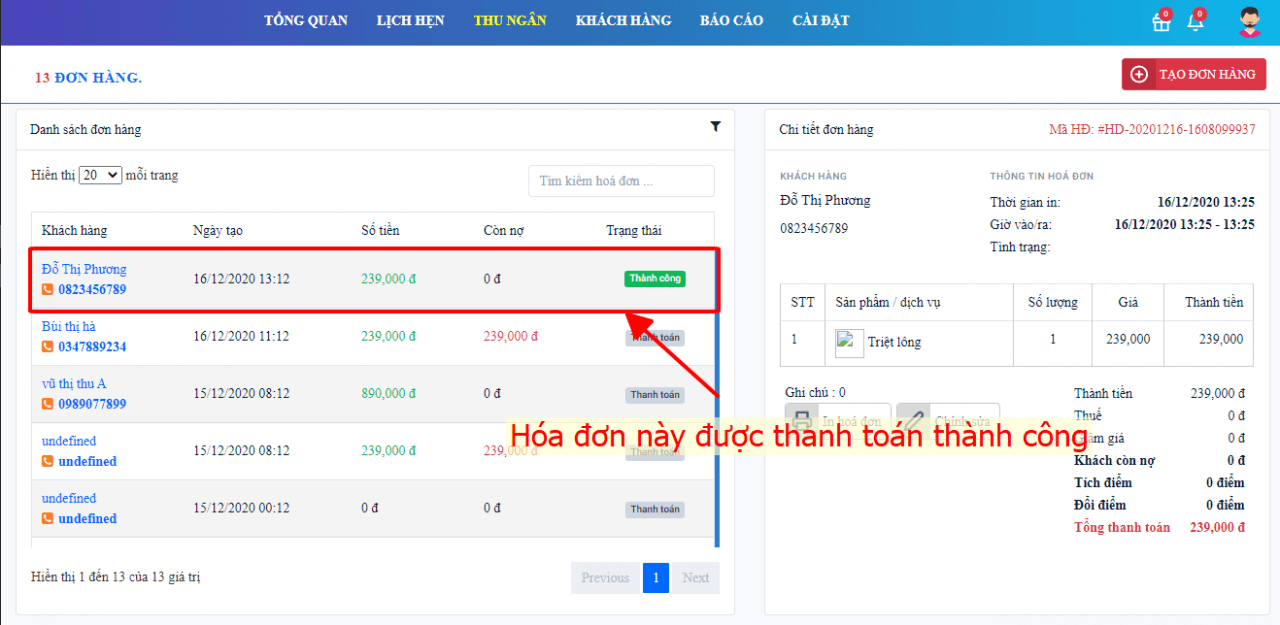
Task: Go to the BÁO CÁO menu
Action: tap(731, 20)
